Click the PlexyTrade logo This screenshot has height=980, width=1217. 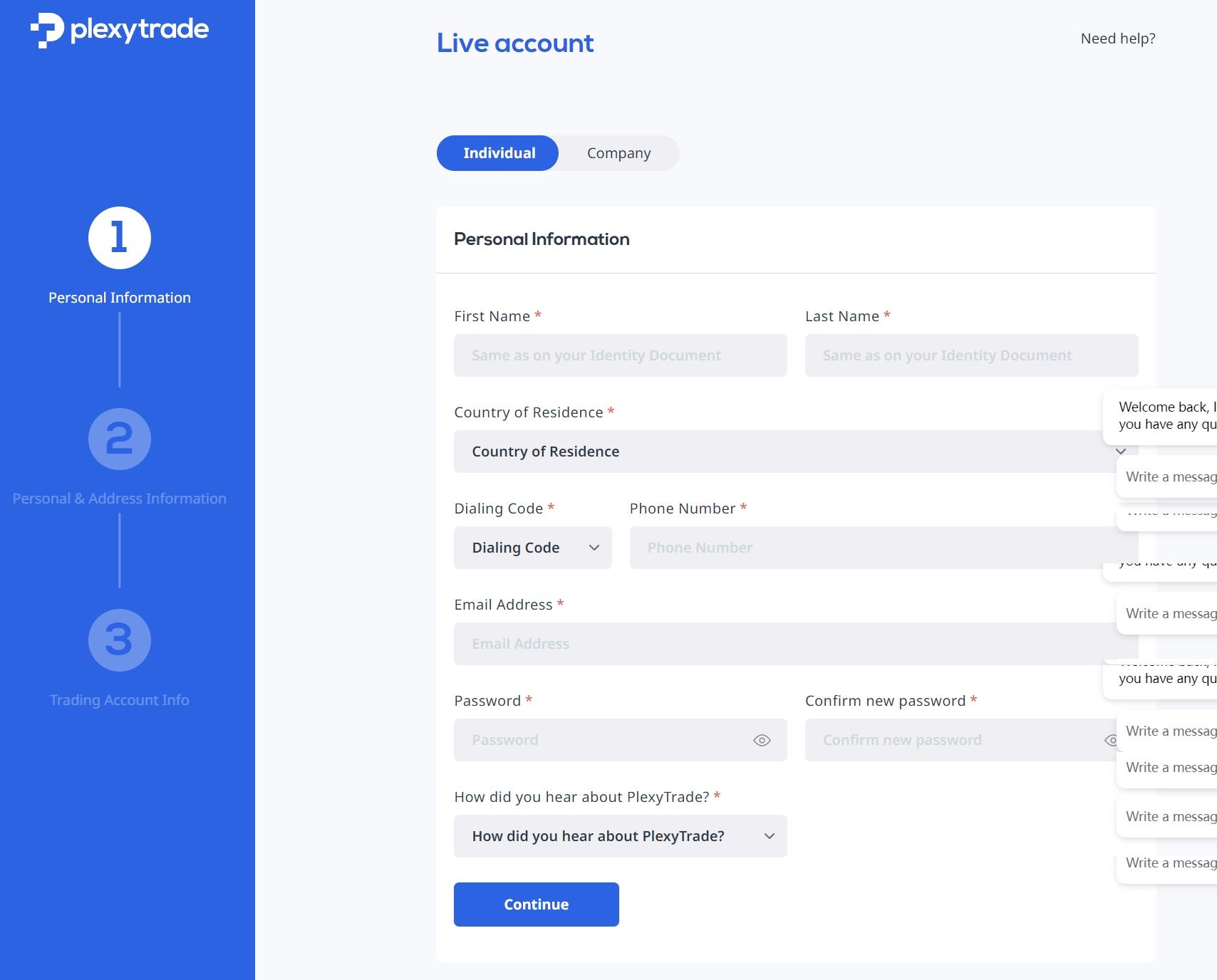click(x=119, y=30)
